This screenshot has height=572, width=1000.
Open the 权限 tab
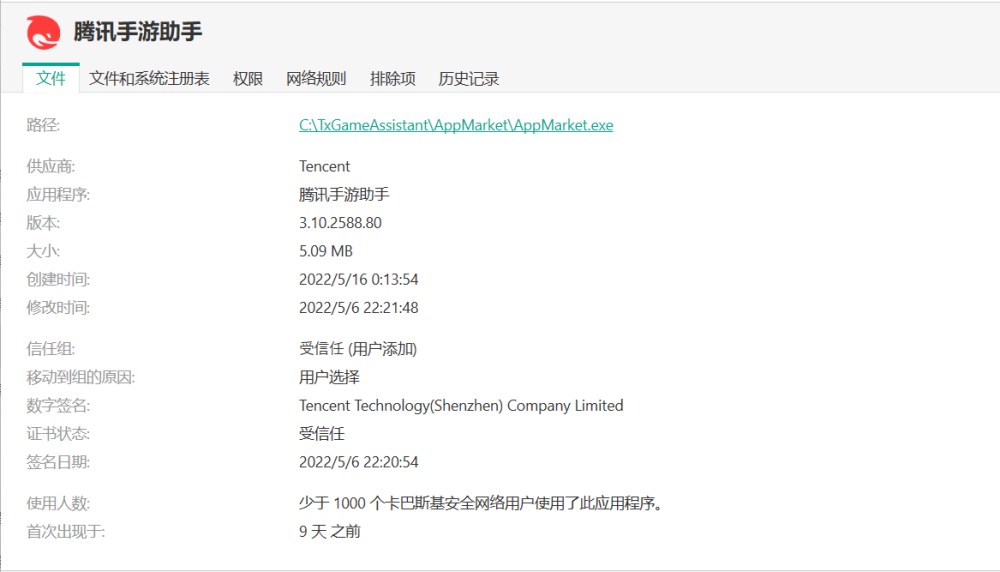point(248,78)
